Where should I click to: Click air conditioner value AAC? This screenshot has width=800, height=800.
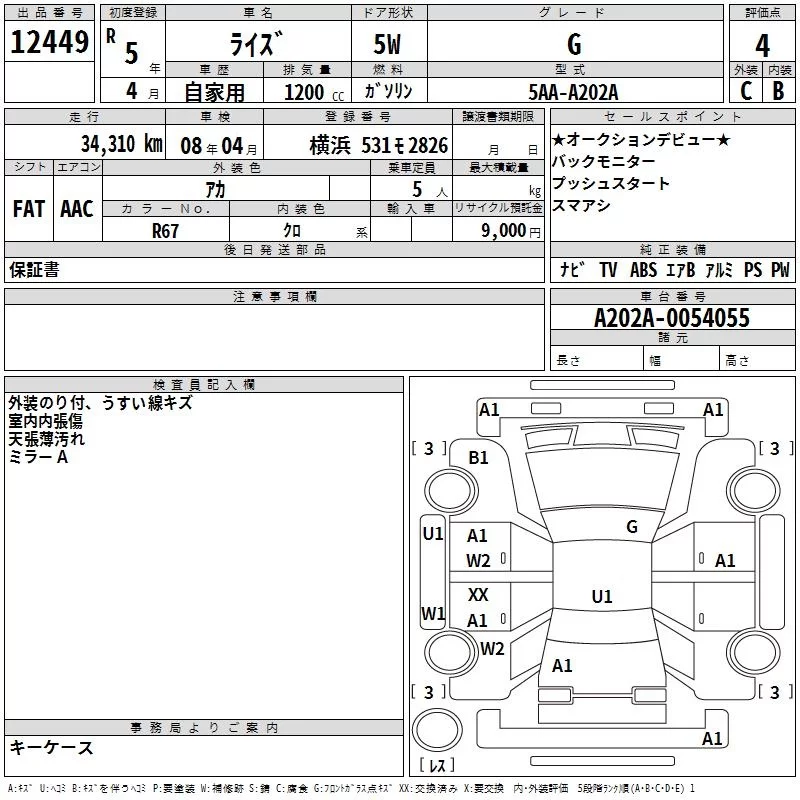pos(77,209)
